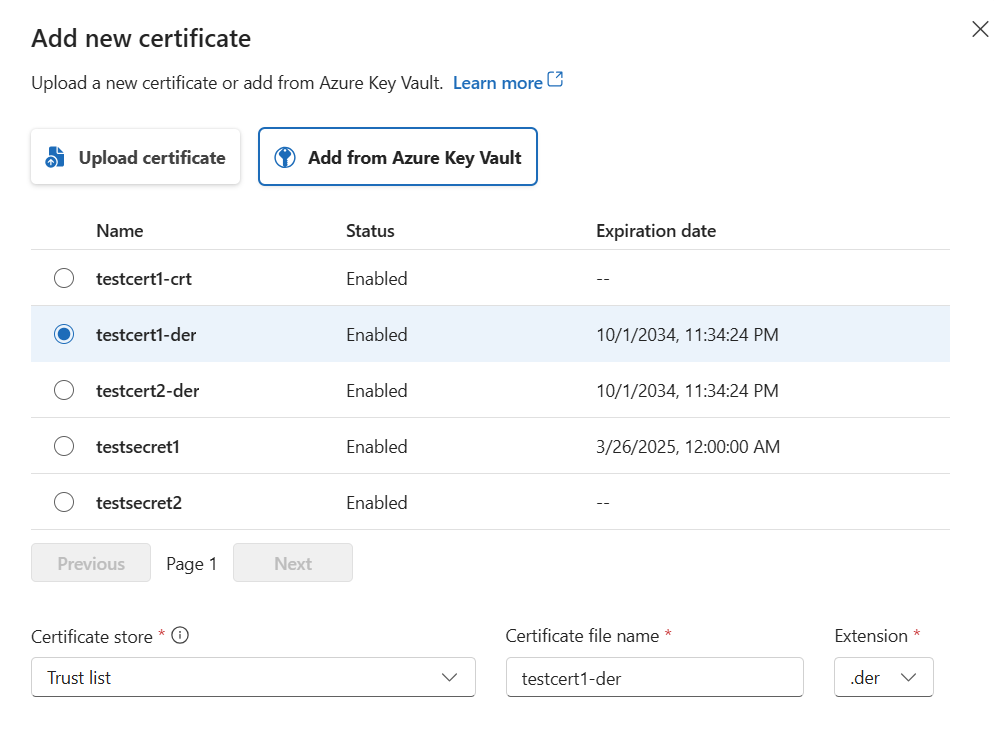Viewport: 994px width, 754px height.
Task: Click the testcert1-der name in the table
Action: pyautogui.click(x=146, y=335)
